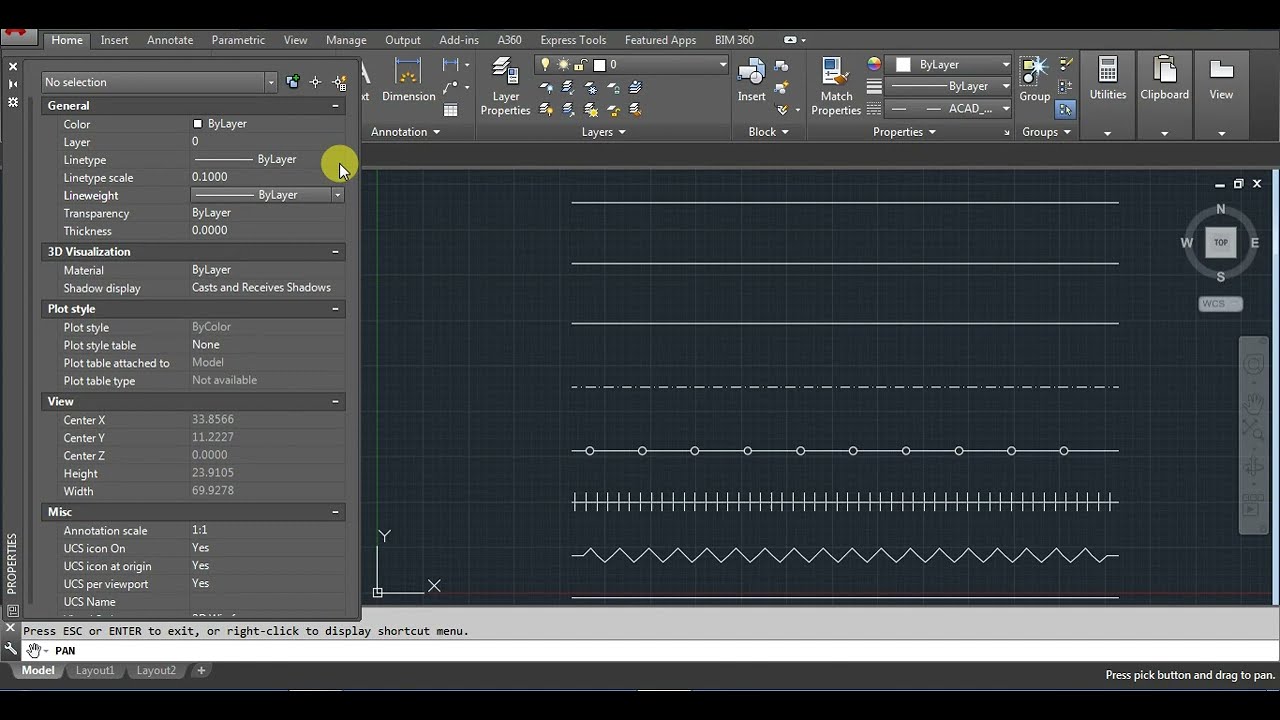This screenshot has width=1280, height=720.
Task: Open the Layer Properties manager
Action: tap(505, 87)
